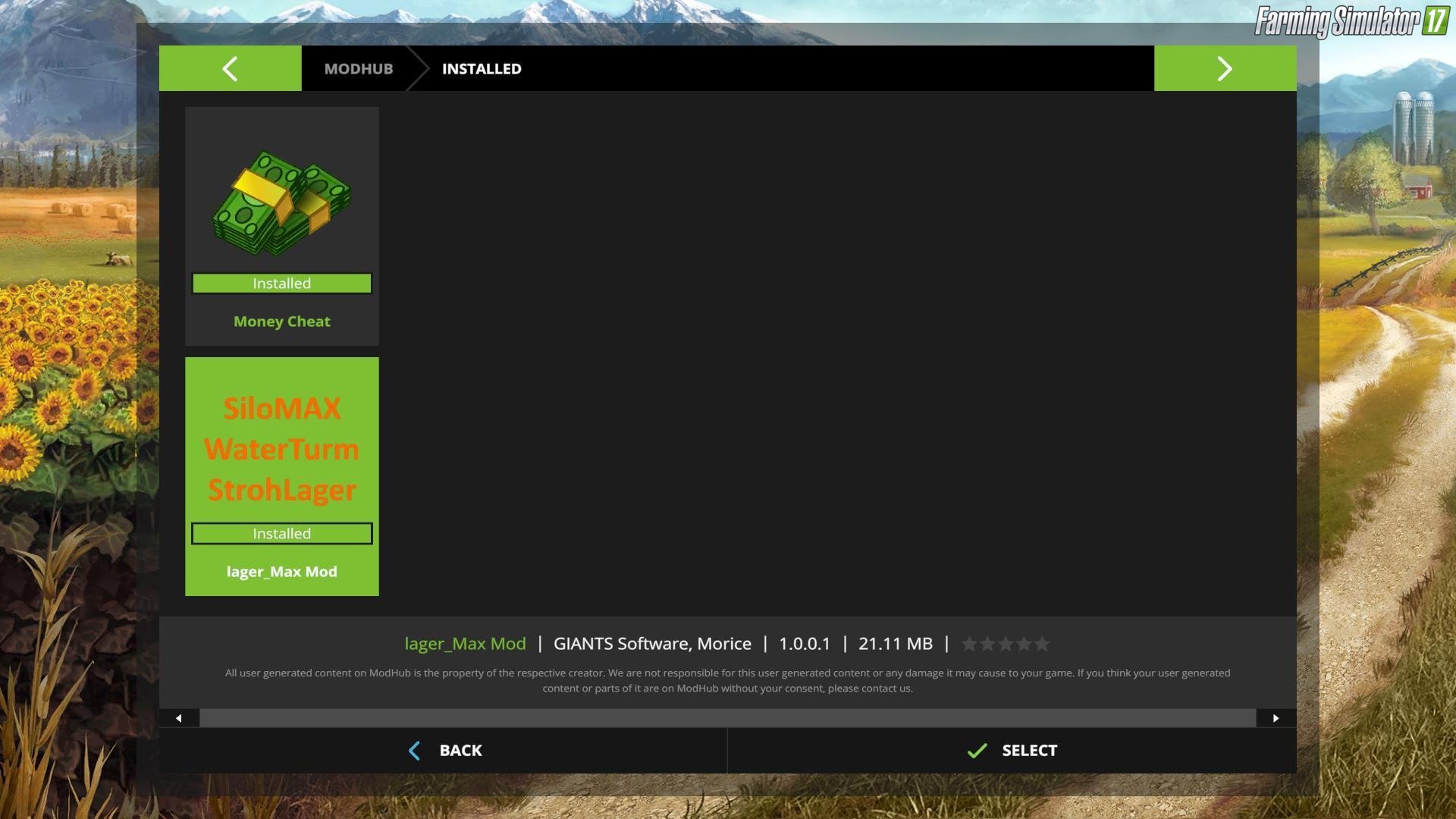The width and height of the screenshot is (1456, 819).
Task: Click the left navigation arrow button
Action: pos(230,68)
